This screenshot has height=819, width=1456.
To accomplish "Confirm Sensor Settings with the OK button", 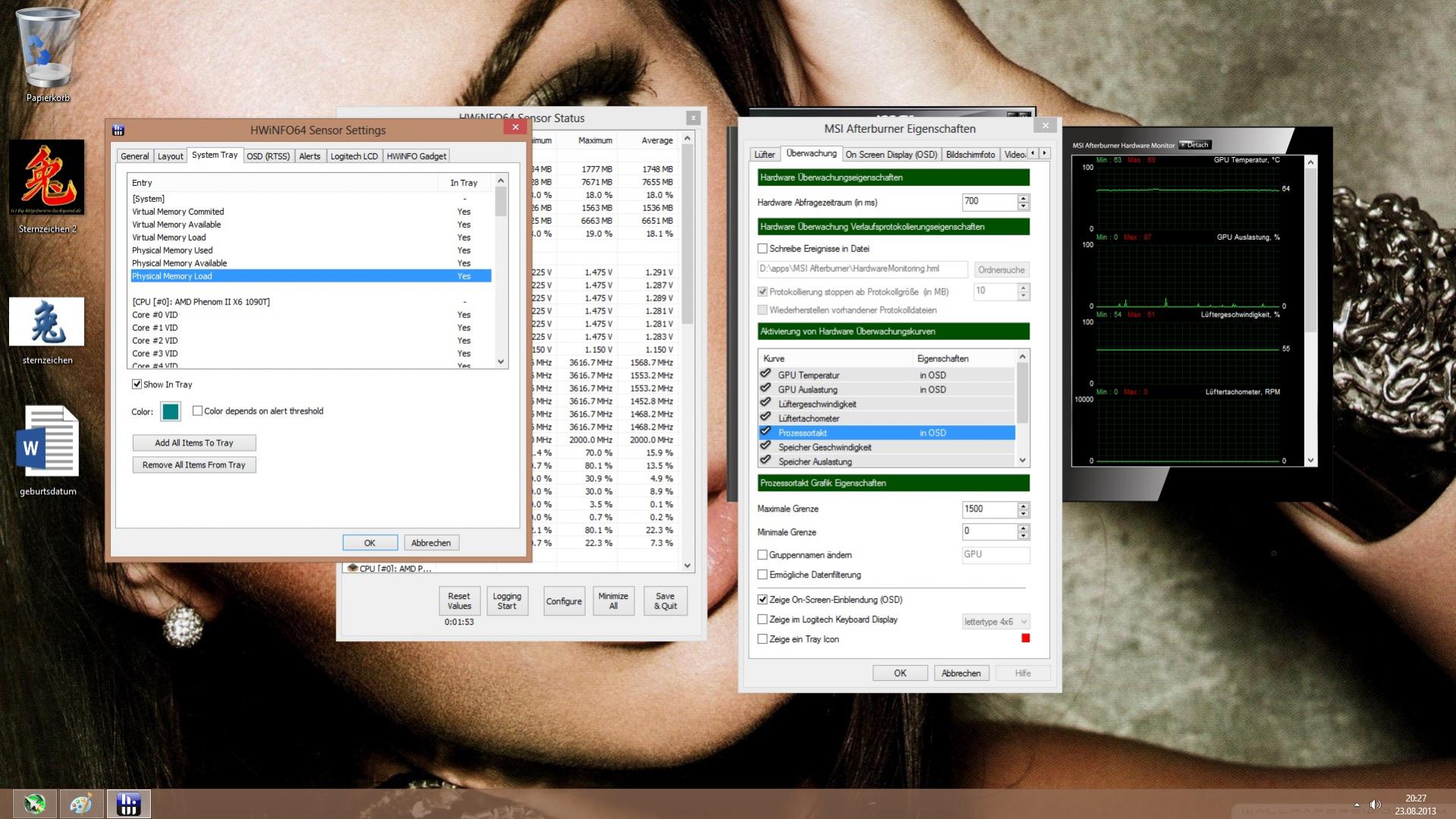I will pyautogui.click(x=370, y=543).
